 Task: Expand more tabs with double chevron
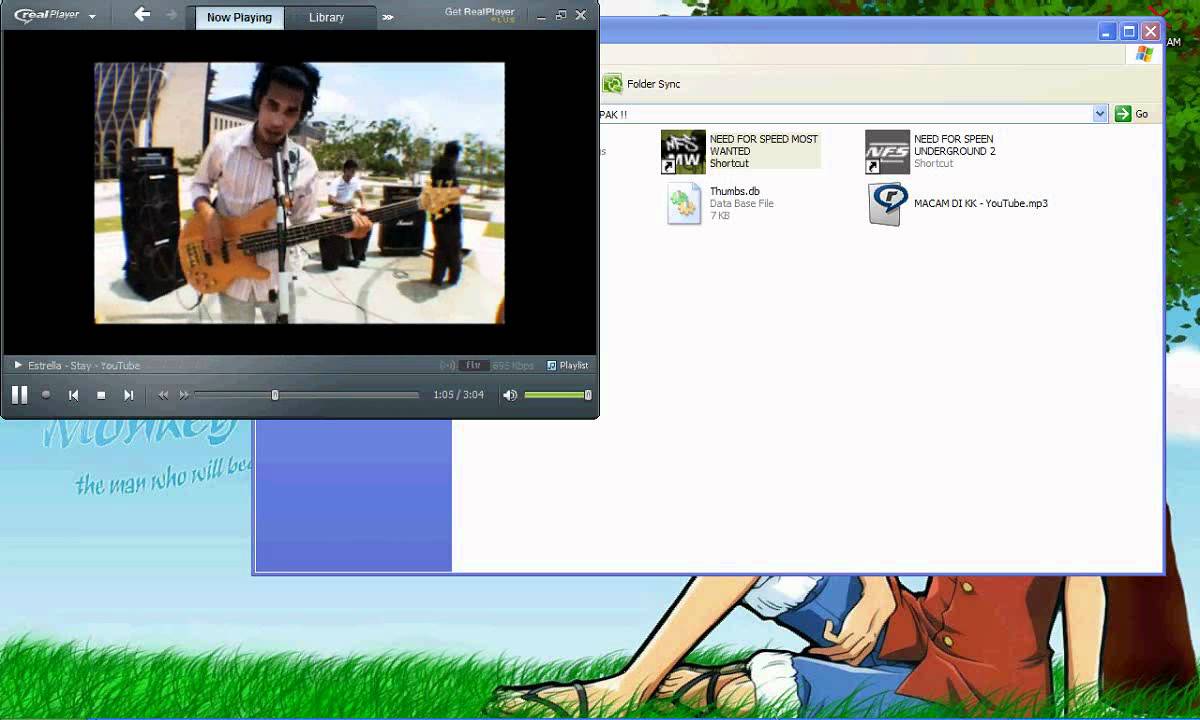388,17
